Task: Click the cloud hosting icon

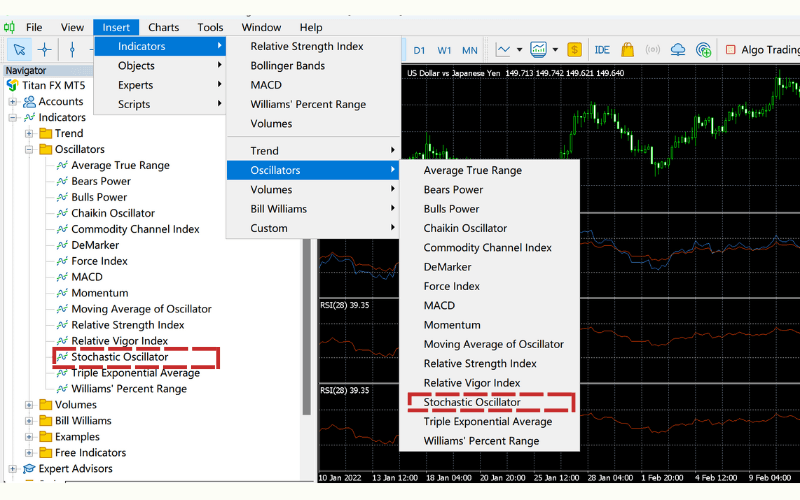Action: click(x=678, y=49)
